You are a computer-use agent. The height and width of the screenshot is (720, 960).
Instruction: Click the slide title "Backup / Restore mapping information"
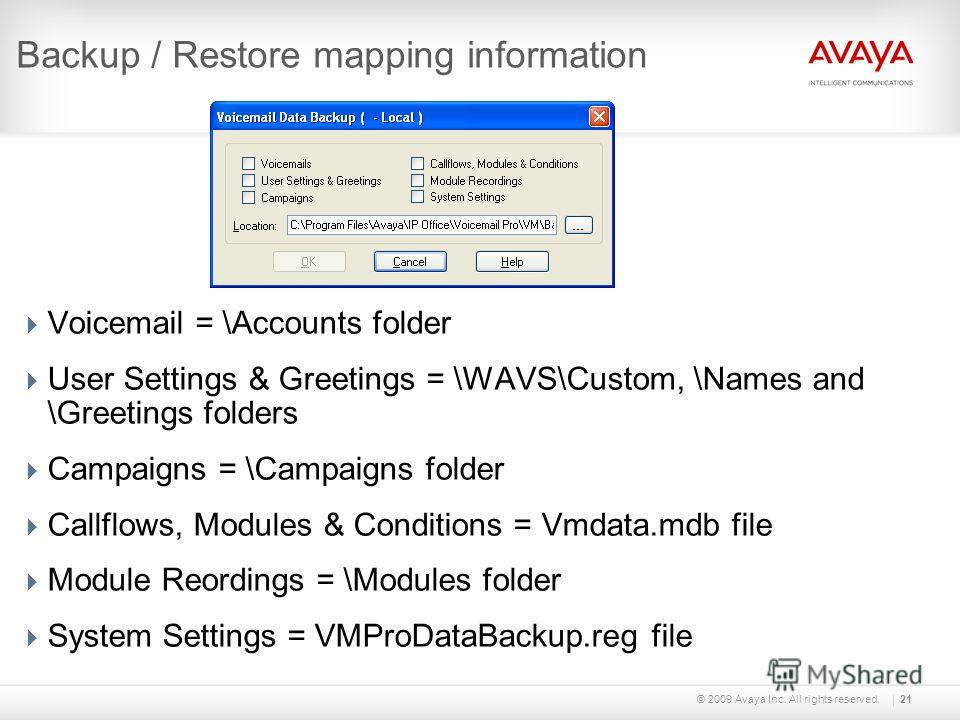[332, 55]
